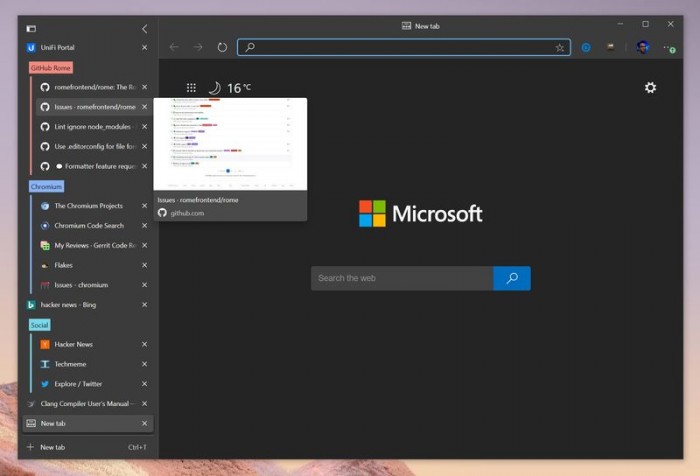Collapse the Chromium tab group label
Viewport: 700px width, 476px height.
[46, 186]
